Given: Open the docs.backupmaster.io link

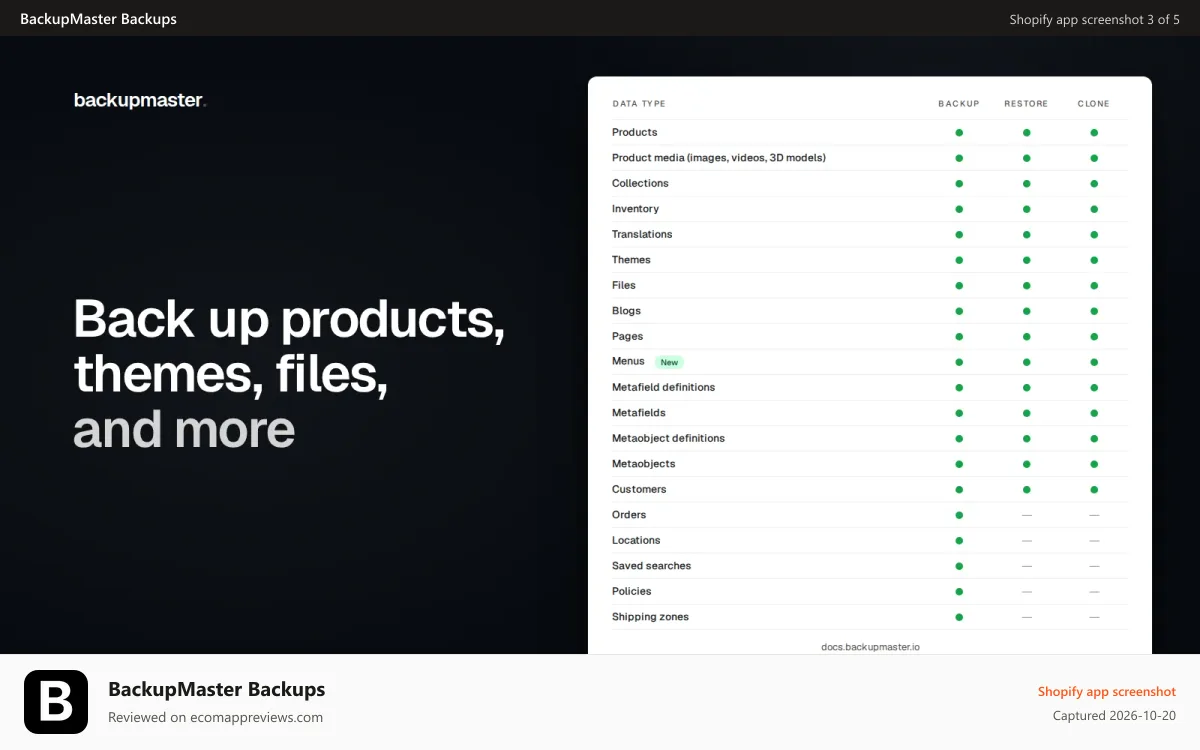Looking at the screenshot, I should (870, 647).
